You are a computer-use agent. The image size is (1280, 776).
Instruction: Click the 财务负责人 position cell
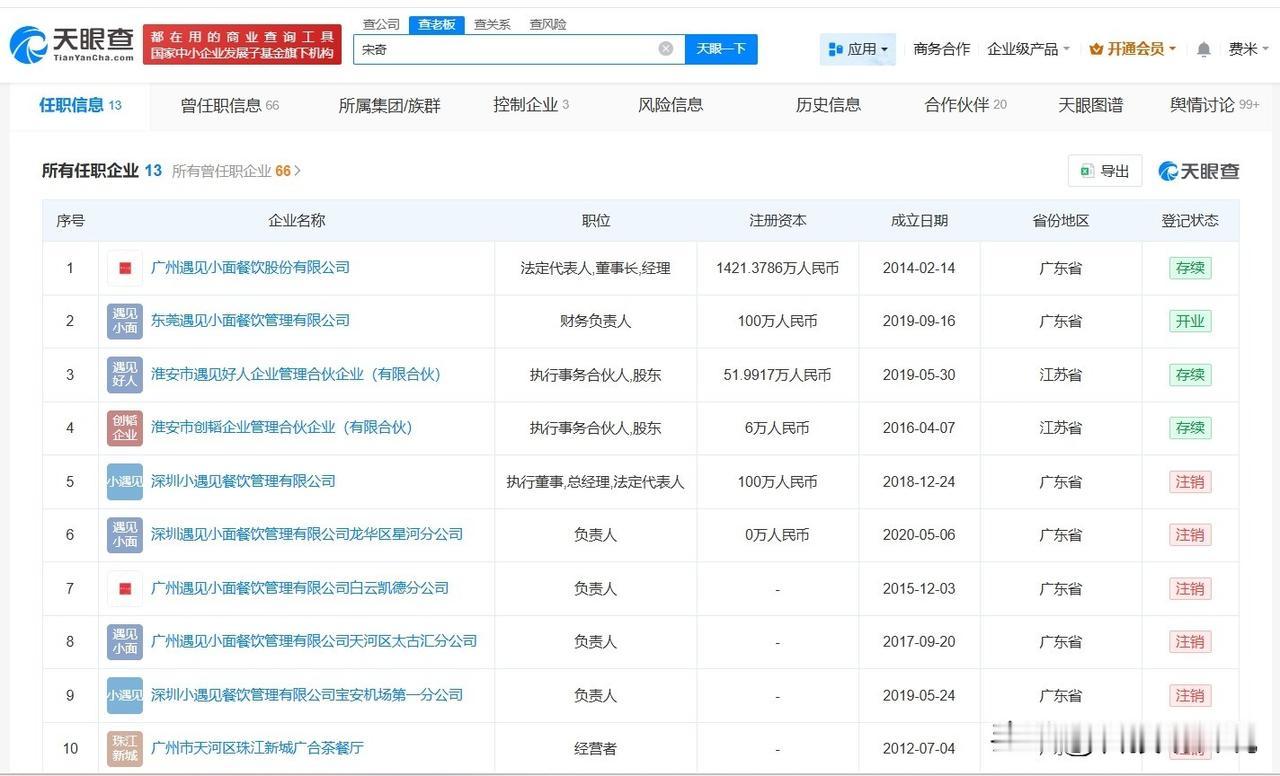coord(595,321)
